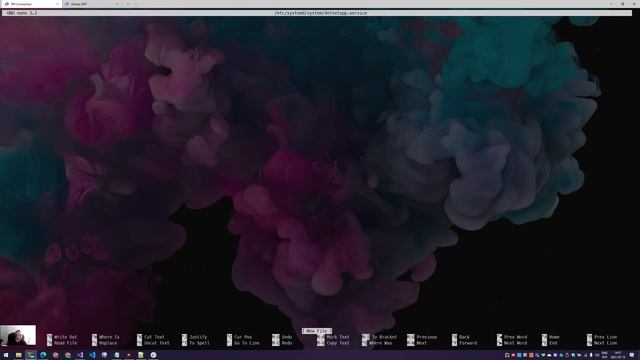Click the Next Line shortcut label

point(606,343)
